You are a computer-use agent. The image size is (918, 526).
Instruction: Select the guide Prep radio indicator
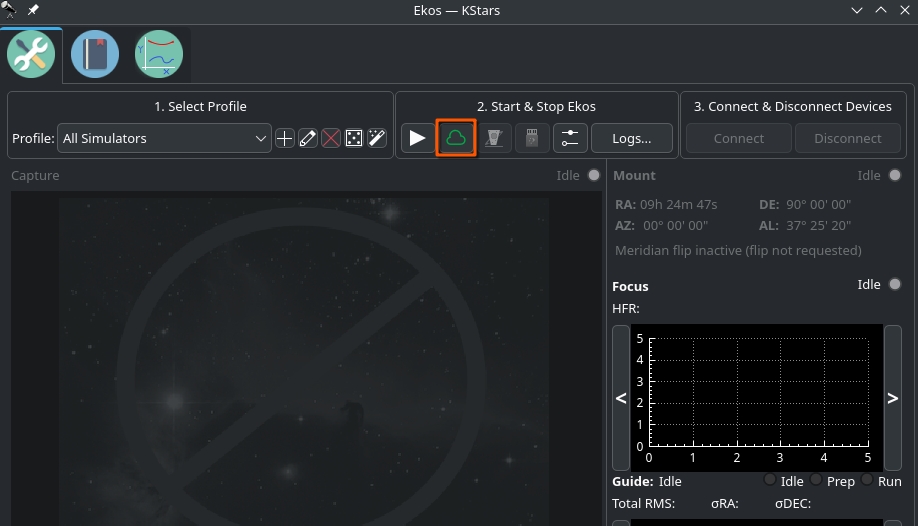(x=816, y=480)
